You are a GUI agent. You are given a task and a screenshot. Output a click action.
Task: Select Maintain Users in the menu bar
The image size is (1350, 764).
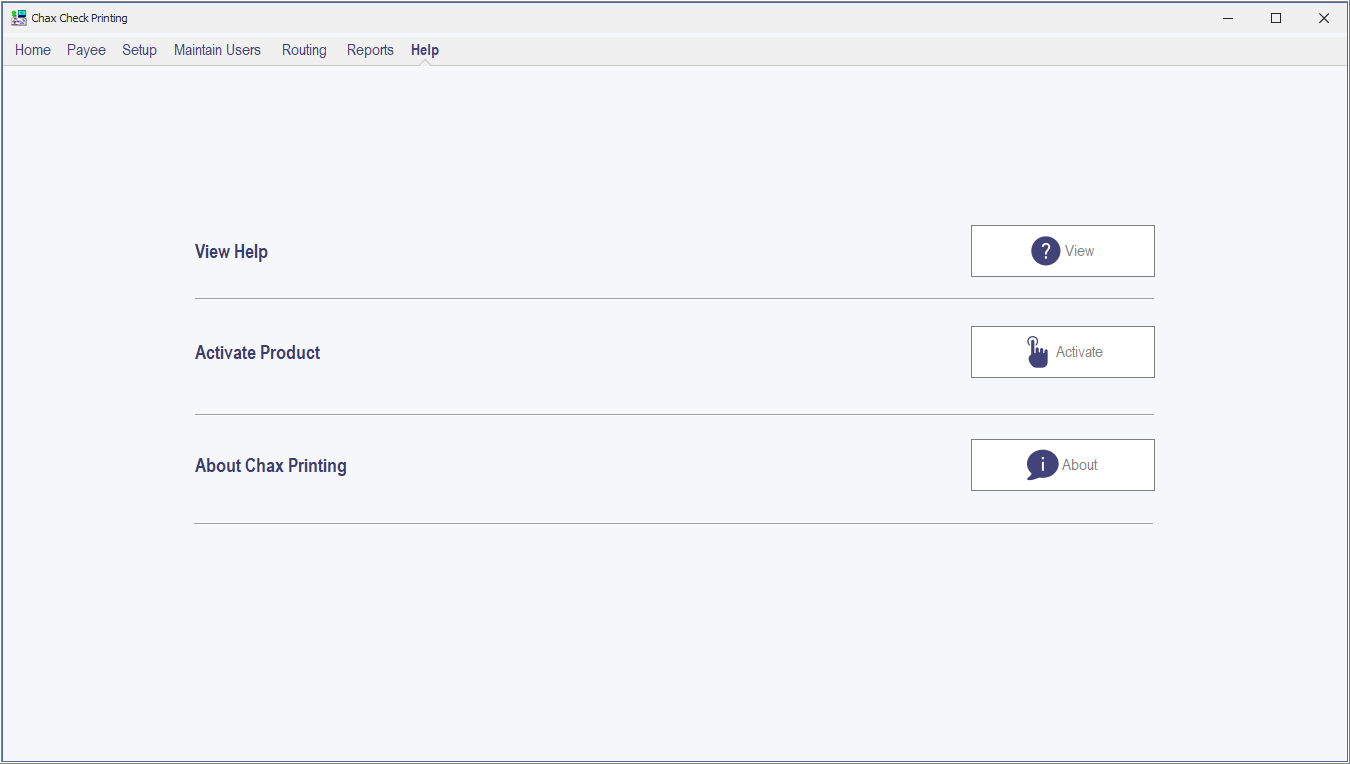[x=217, y=50]
